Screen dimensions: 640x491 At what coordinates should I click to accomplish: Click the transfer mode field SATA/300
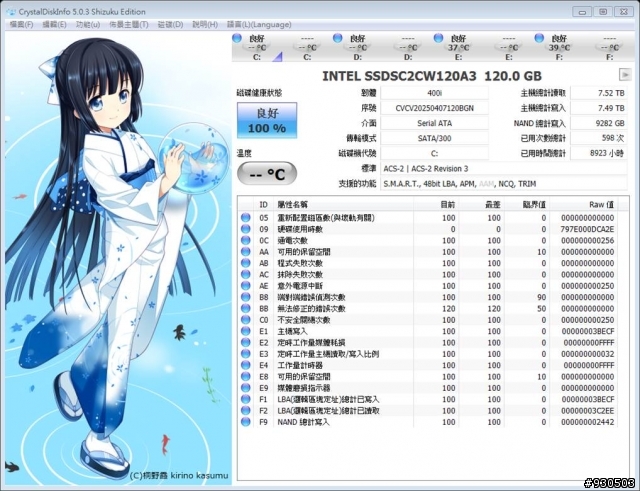pos(434,138)
